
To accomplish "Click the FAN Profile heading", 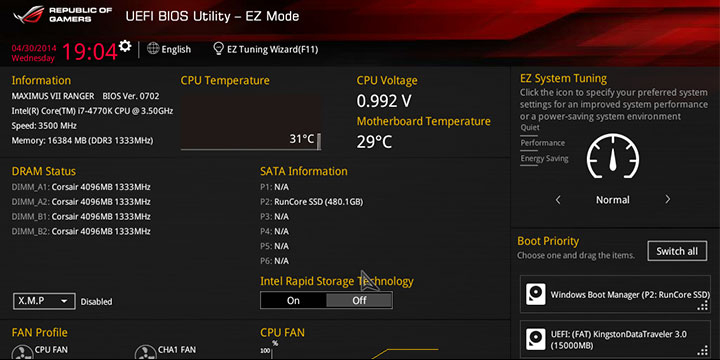I will (x=39, y=332).
